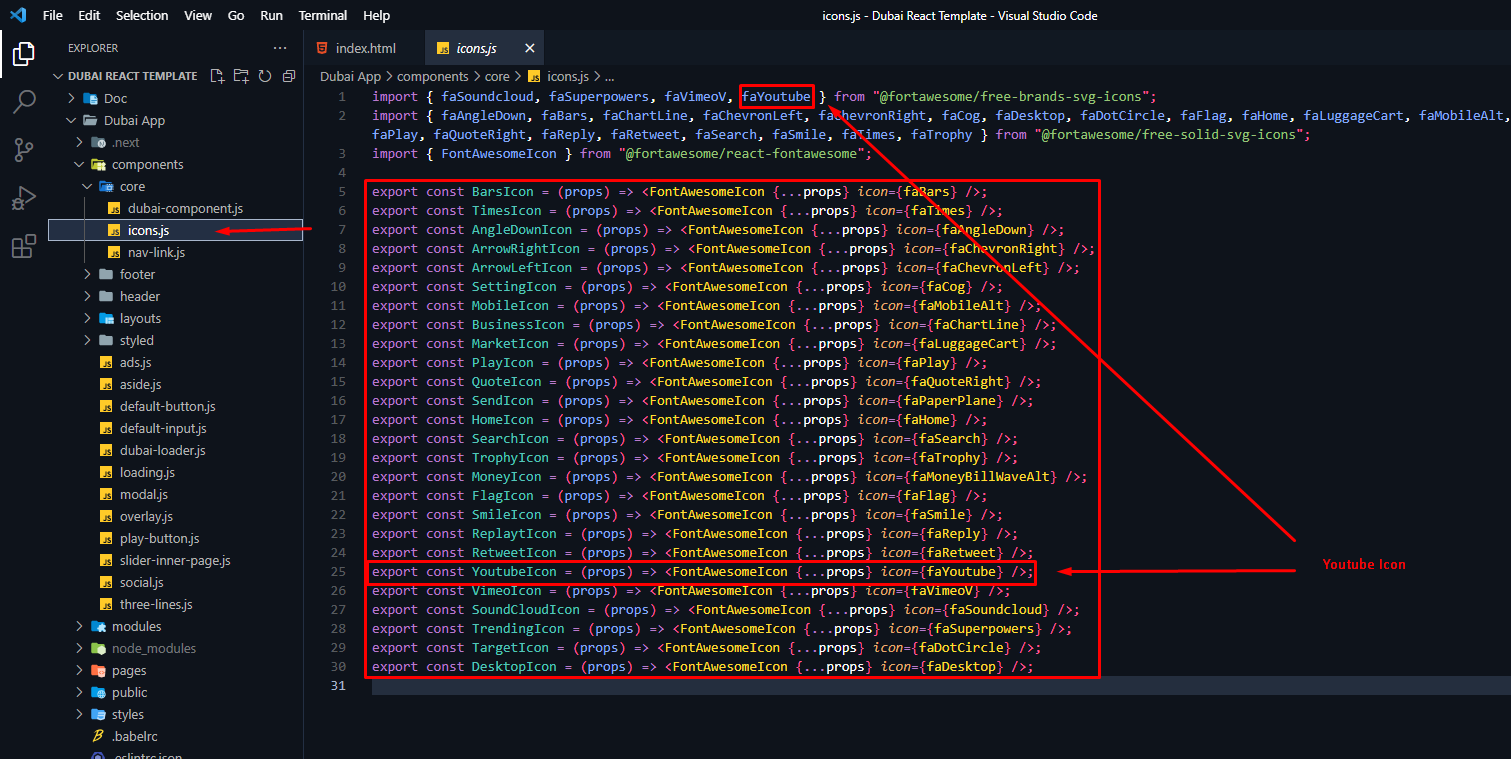Expand the layouts folder chevron

pyautogui.click(x=88, y=318)
